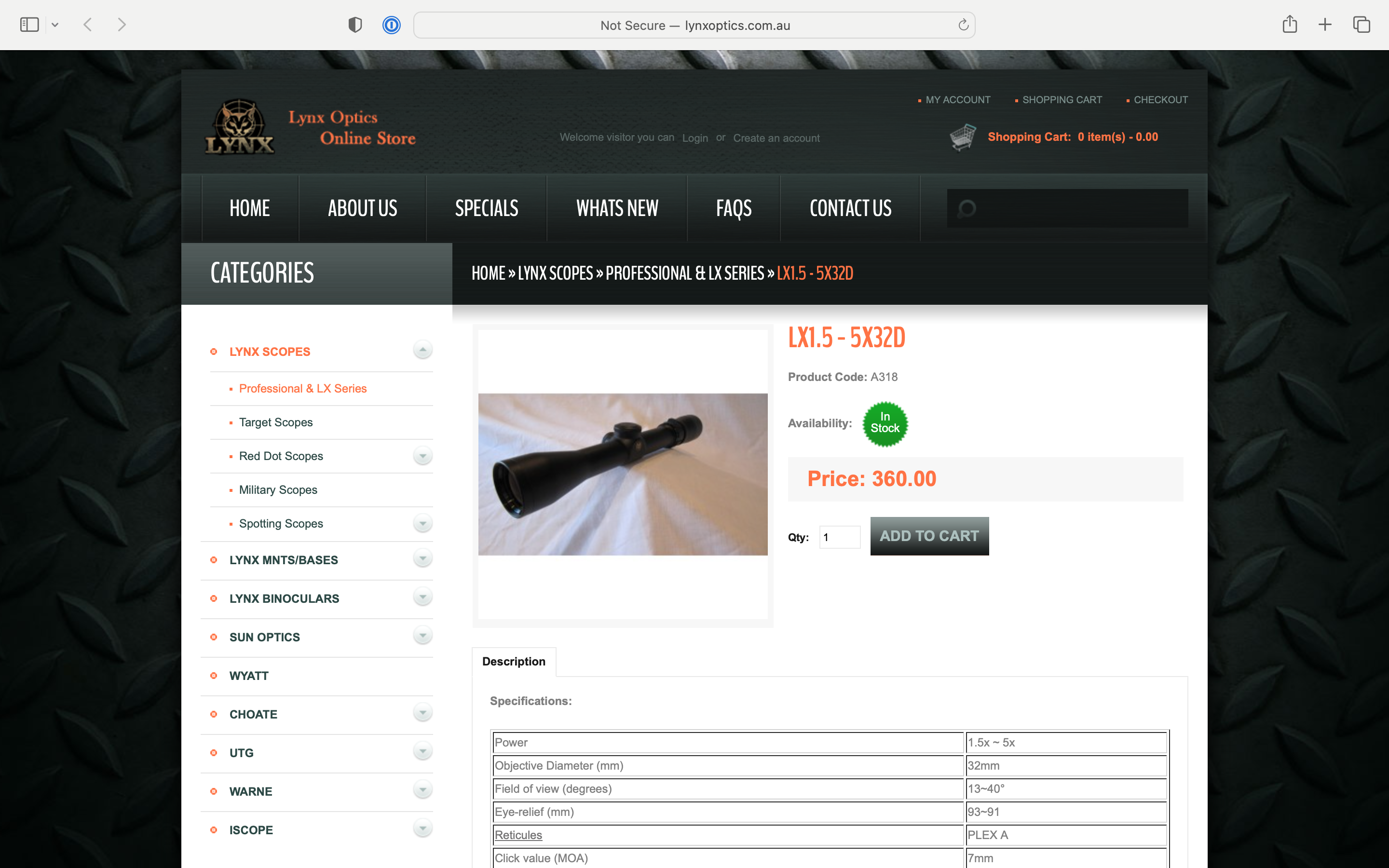Image resolution: width=1389 pixels, height=868 pixels.
Task: Select WYATT category
Action: point(248,676)
